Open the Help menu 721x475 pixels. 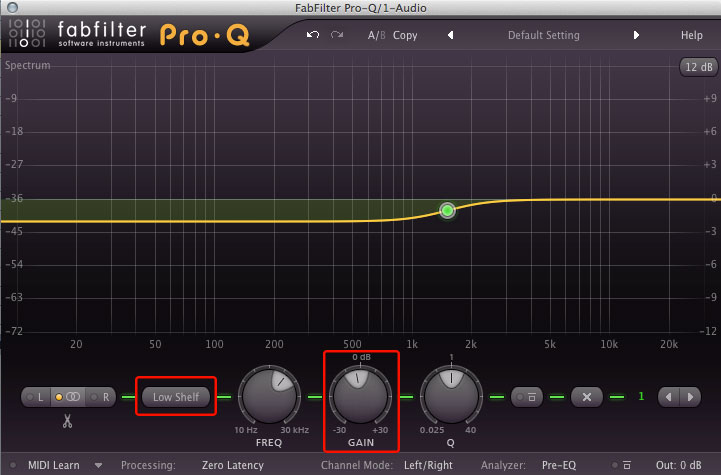[x=692, y=35]
